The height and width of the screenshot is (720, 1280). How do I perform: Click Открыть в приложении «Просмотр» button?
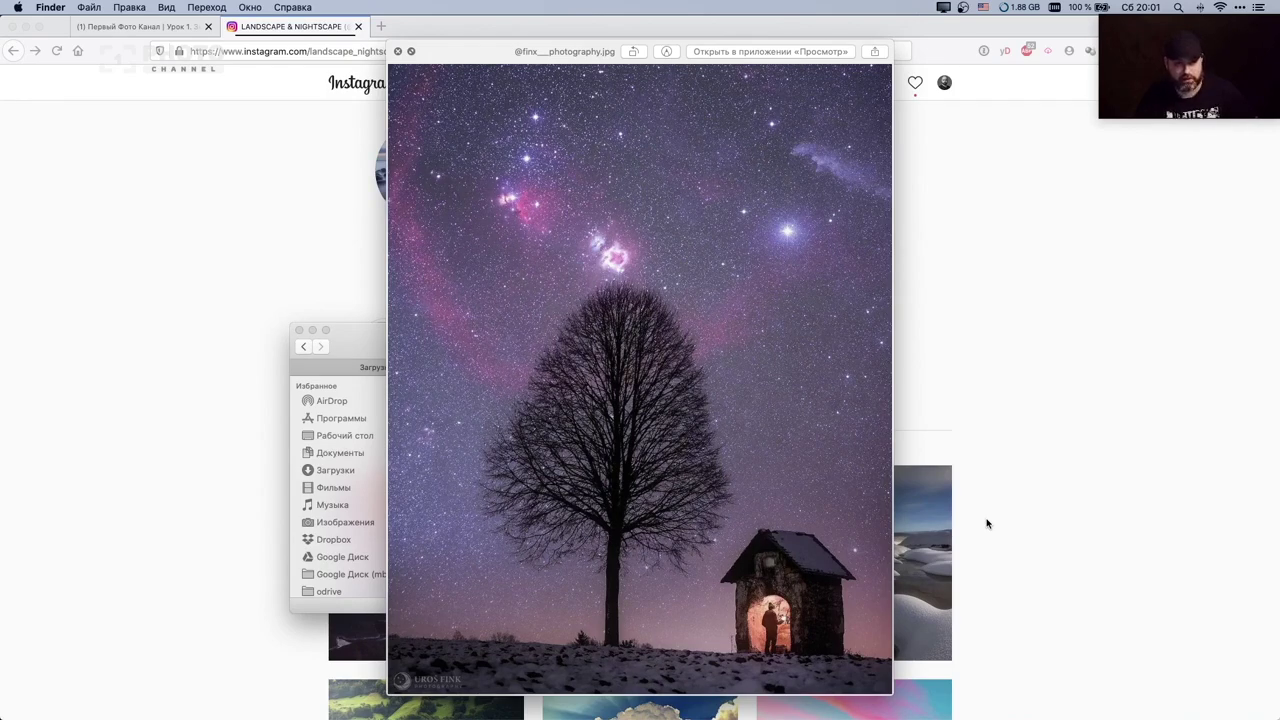770,51
